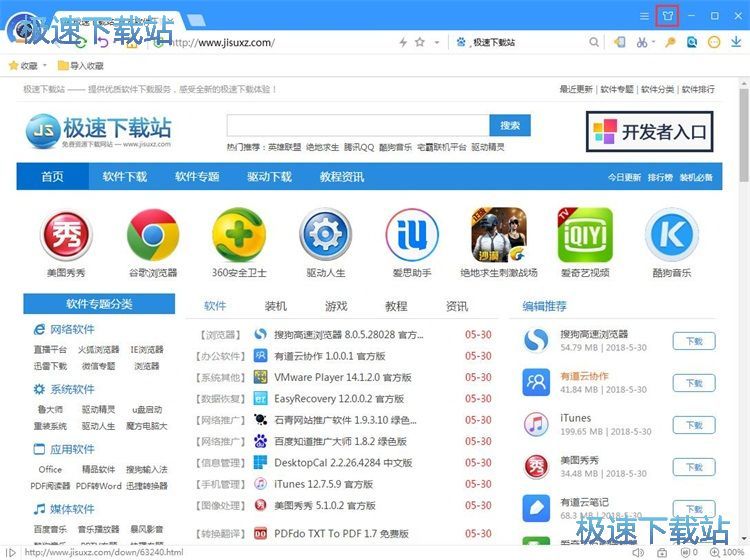Open the scissors screenshot tool
750x560 pixels.
pos(641,43)
